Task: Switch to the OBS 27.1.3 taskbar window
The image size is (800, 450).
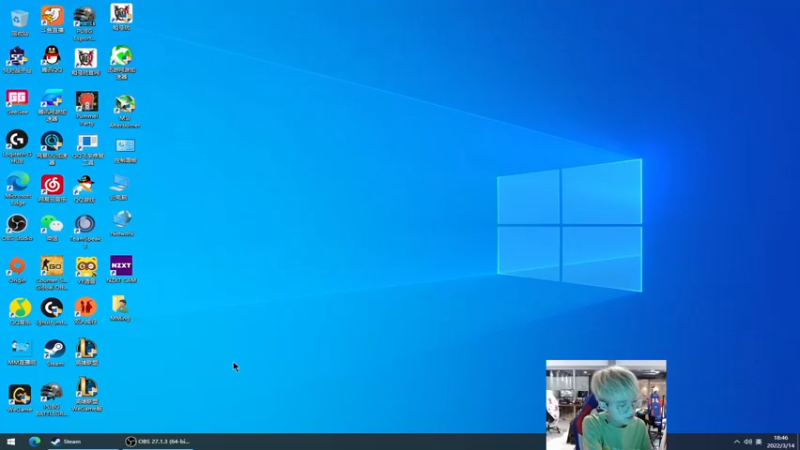Action: point(158,441)
